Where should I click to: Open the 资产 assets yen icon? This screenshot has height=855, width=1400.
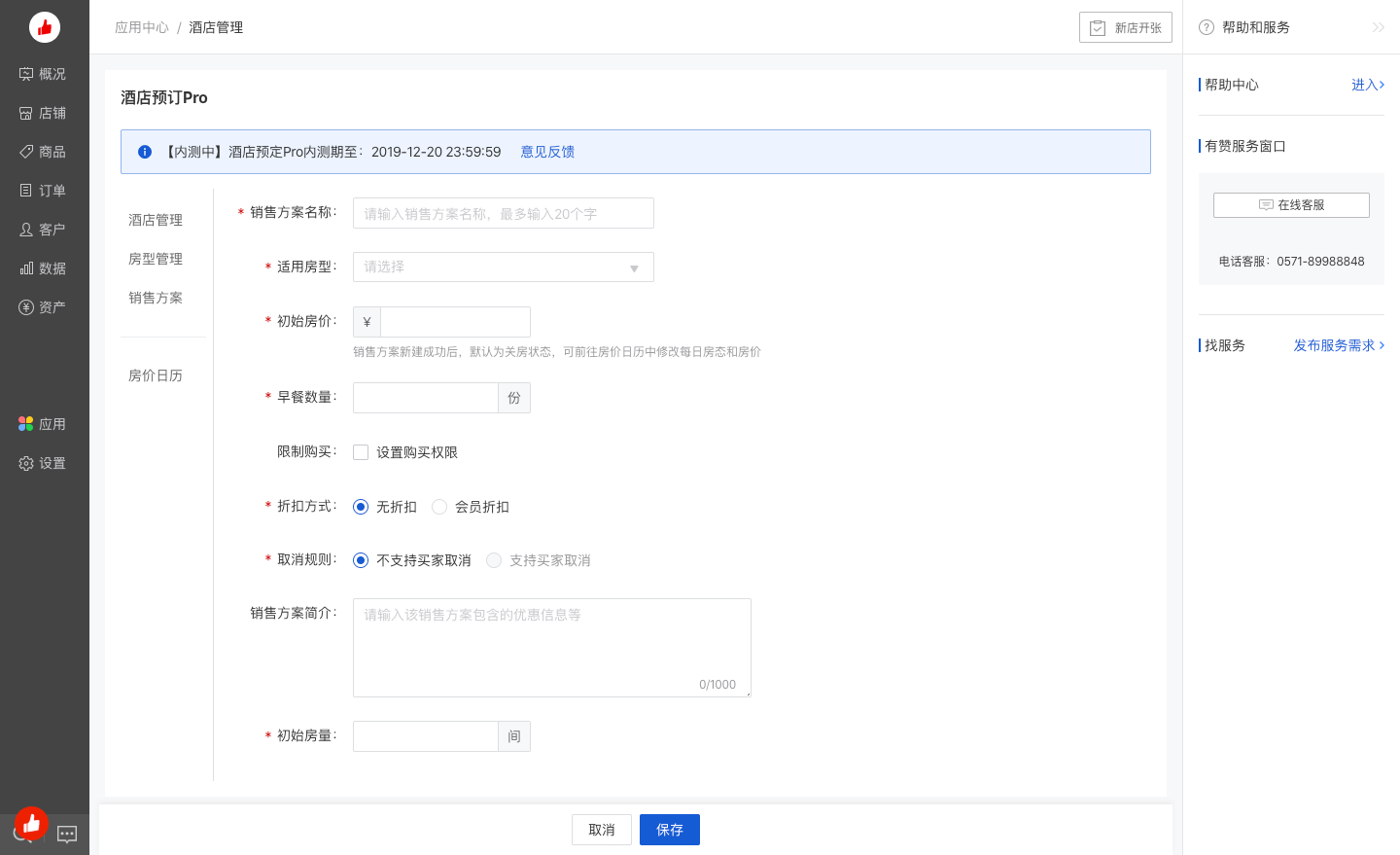26,307
